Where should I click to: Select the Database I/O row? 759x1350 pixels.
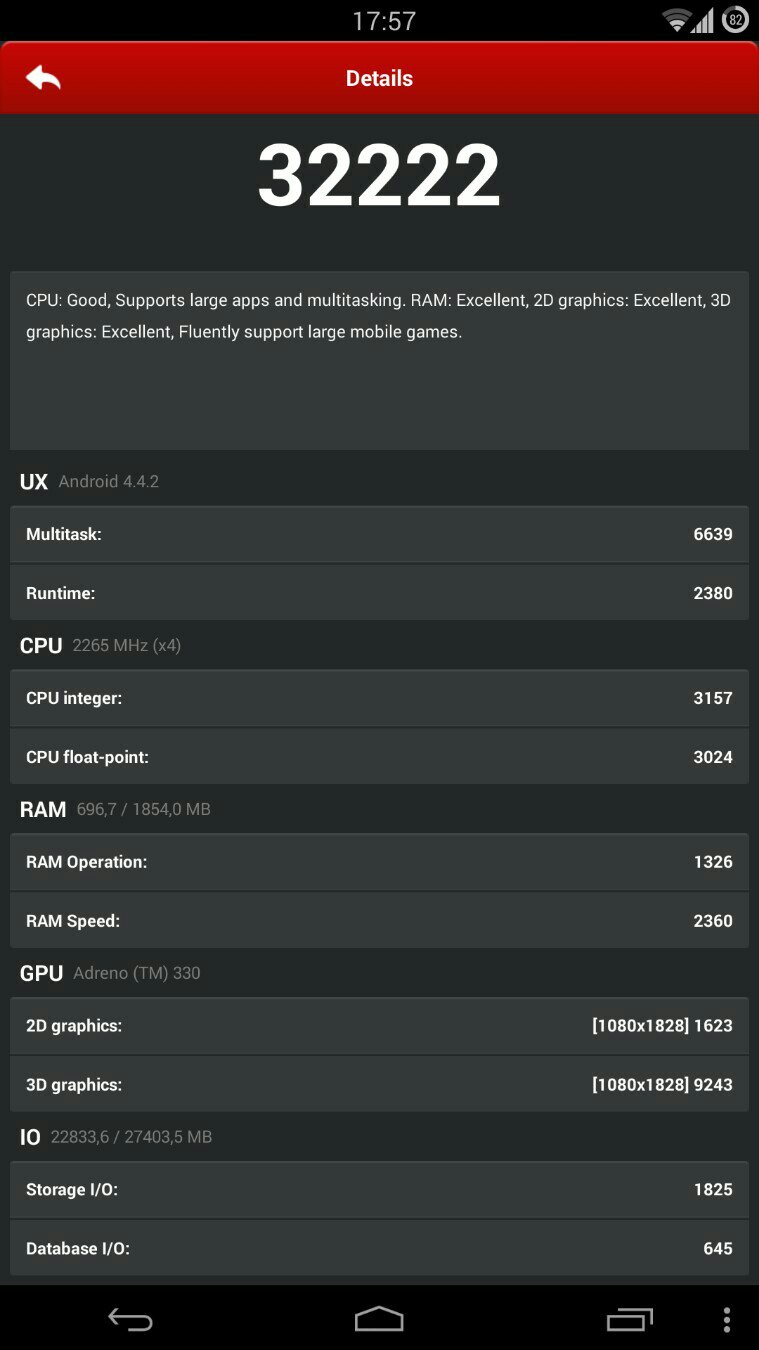click(x=379, y=1249)
